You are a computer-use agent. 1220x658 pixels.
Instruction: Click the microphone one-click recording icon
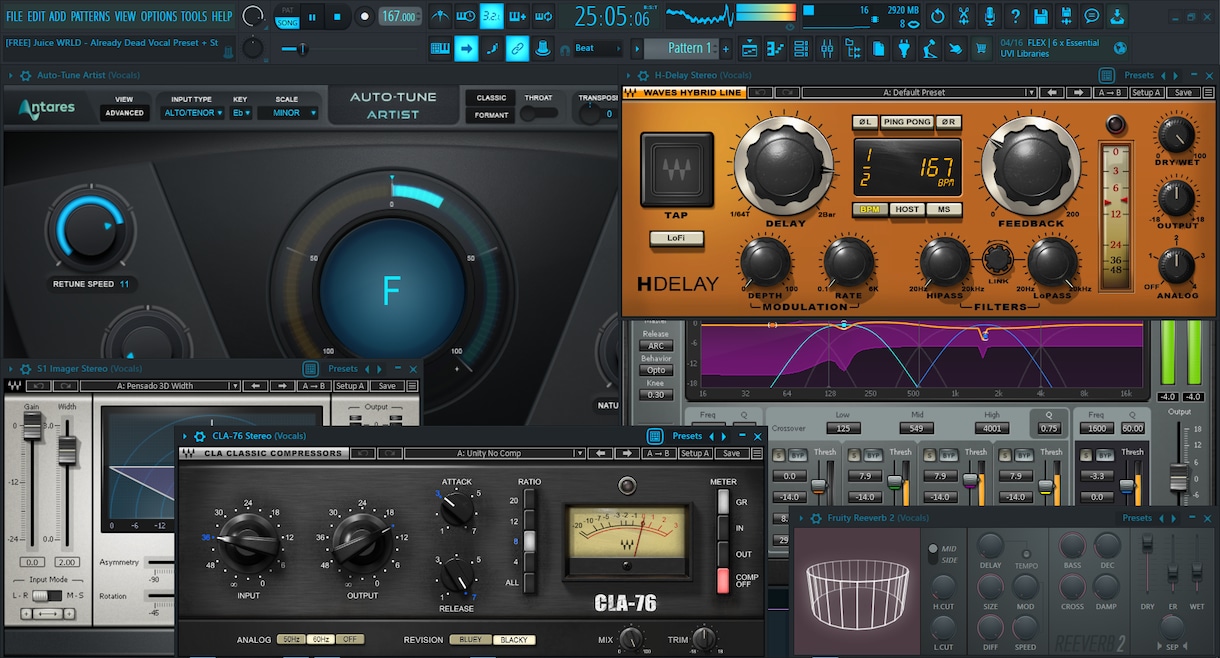coord(989,16)
